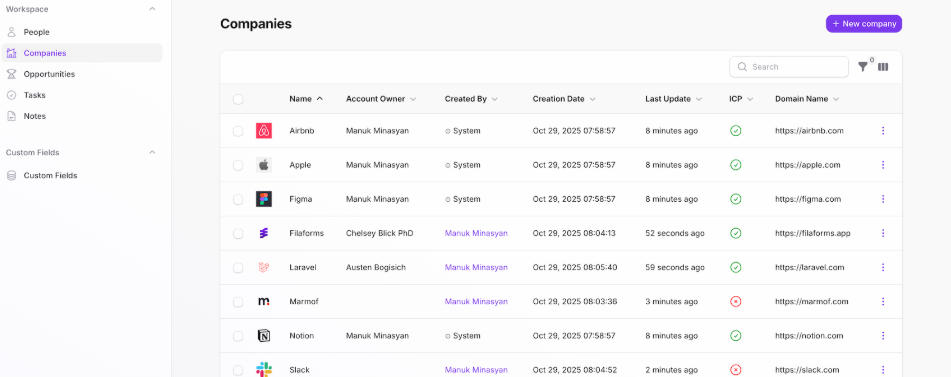Click green ICP check icon for Airbnb
Screen dimensions: 951x377
(x=736, y=131)
